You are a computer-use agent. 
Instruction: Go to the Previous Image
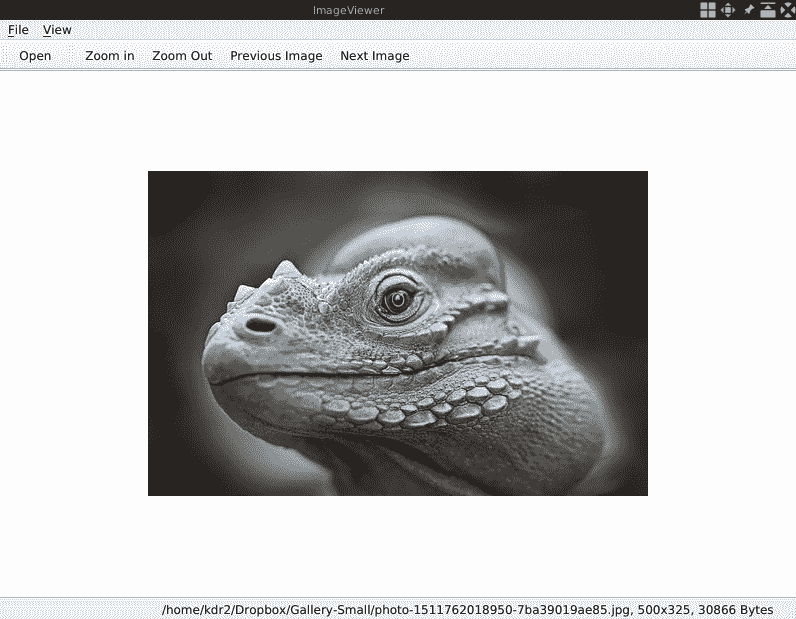click(276, 56)
